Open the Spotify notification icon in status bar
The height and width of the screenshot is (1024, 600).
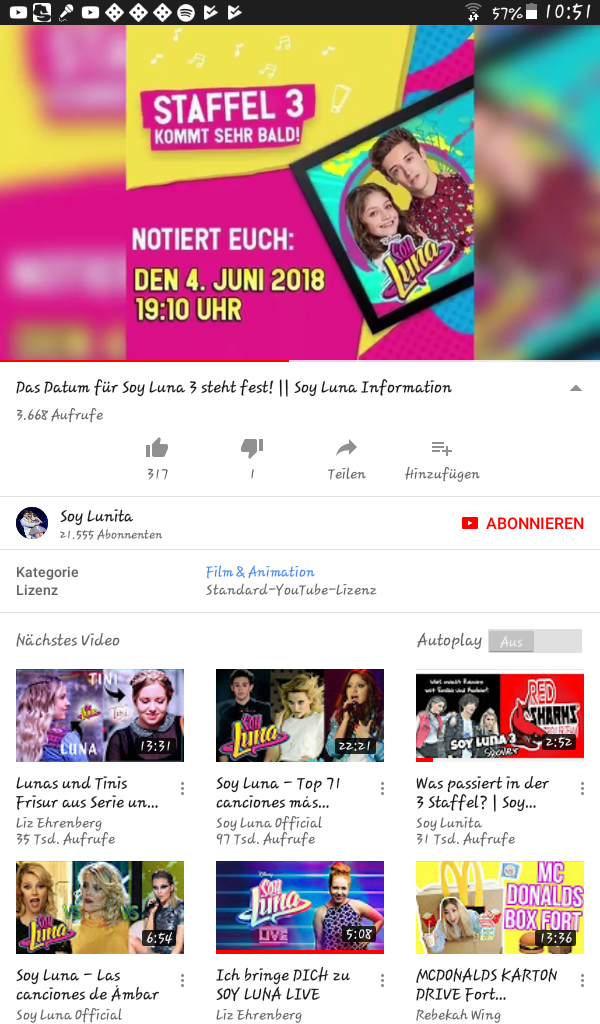pos(186,12)
